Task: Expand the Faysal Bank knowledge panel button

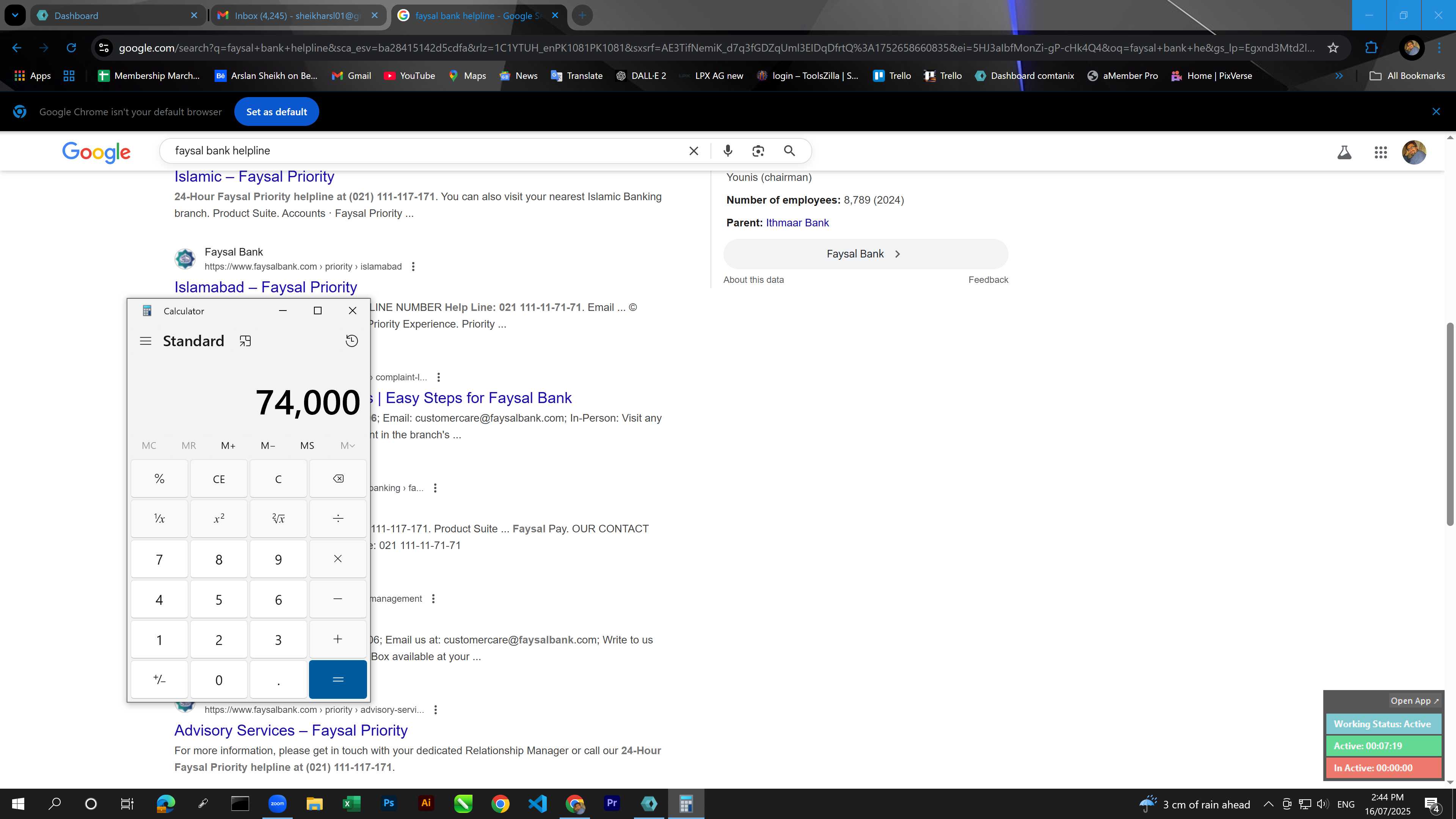Action: (x=865, y=254)
